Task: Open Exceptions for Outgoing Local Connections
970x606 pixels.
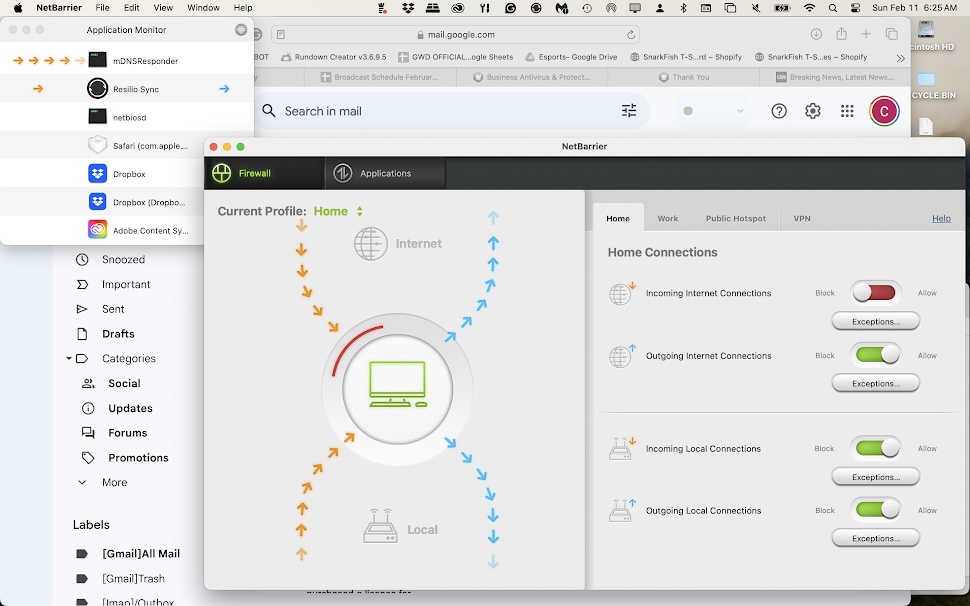Action: pyautogui.click(x=875, y=538)
